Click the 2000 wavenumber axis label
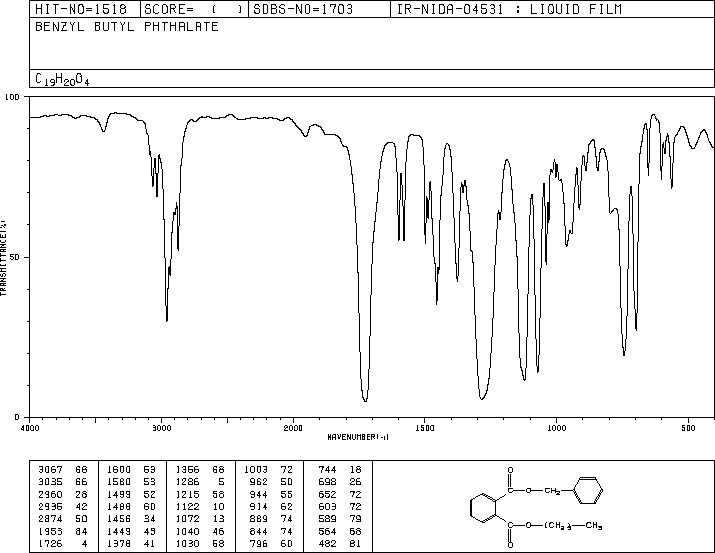 [x=293, y=428]
